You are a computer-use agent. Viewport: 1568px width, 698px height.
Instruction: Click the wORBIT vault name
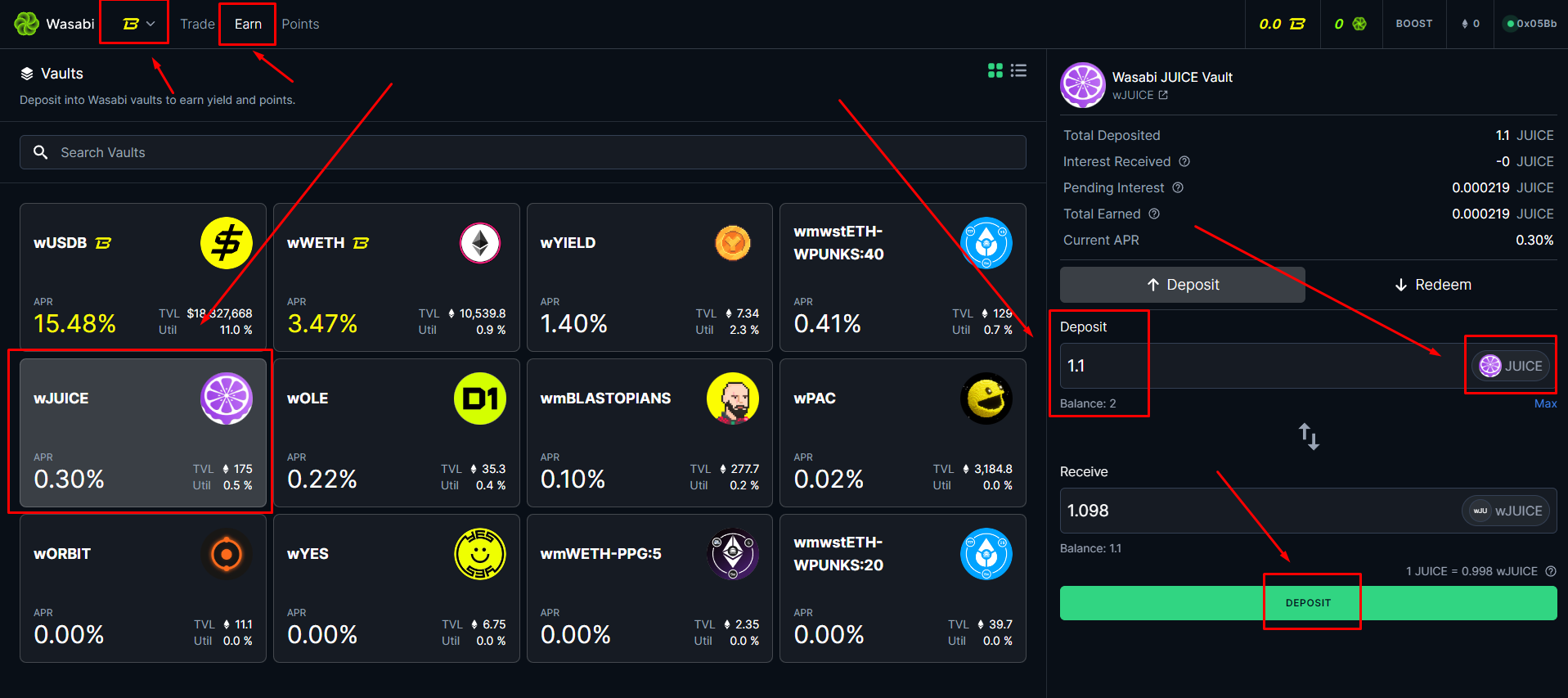tap(62, 554)
